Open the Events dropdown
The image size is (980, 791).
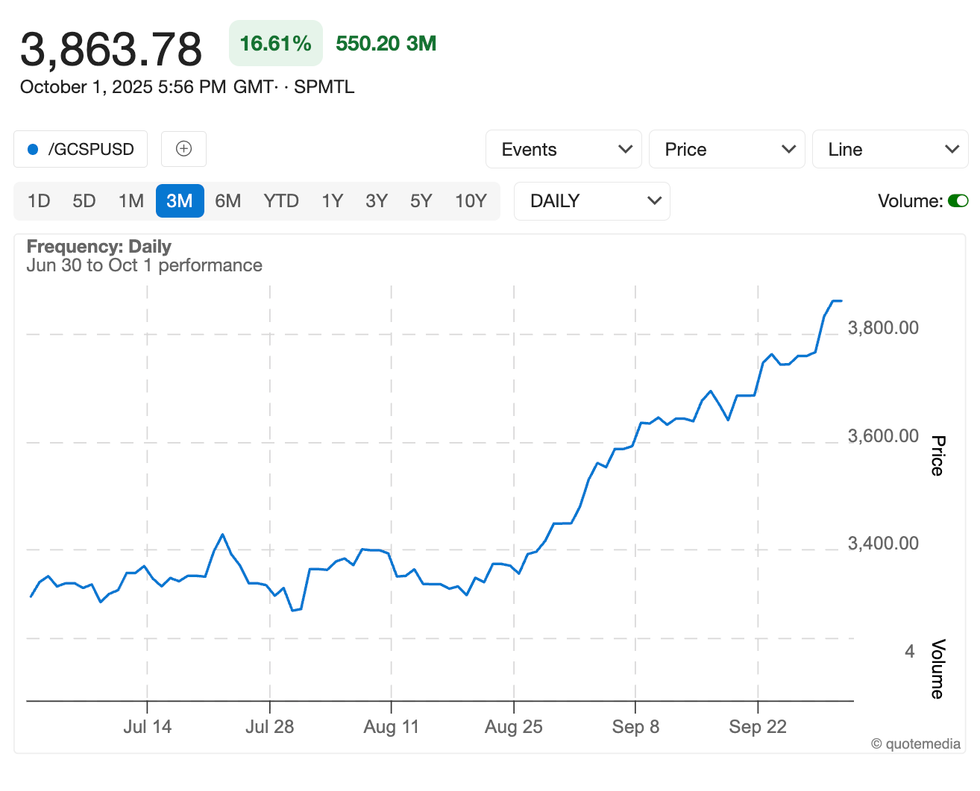tap(563, 150)
